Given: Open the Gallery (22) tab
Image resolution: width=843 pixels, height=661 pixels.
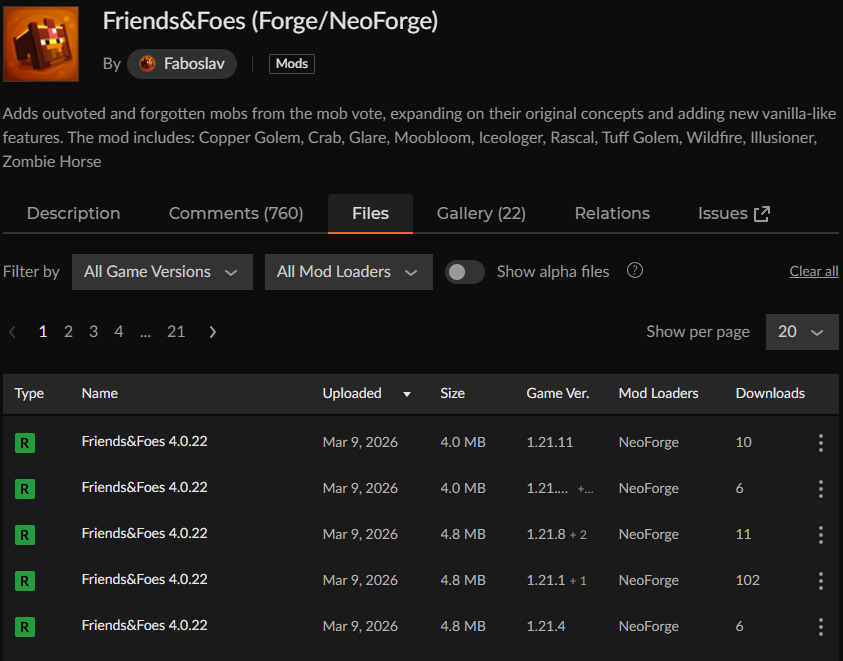Looking at the screenshot, I should (481, 213).
